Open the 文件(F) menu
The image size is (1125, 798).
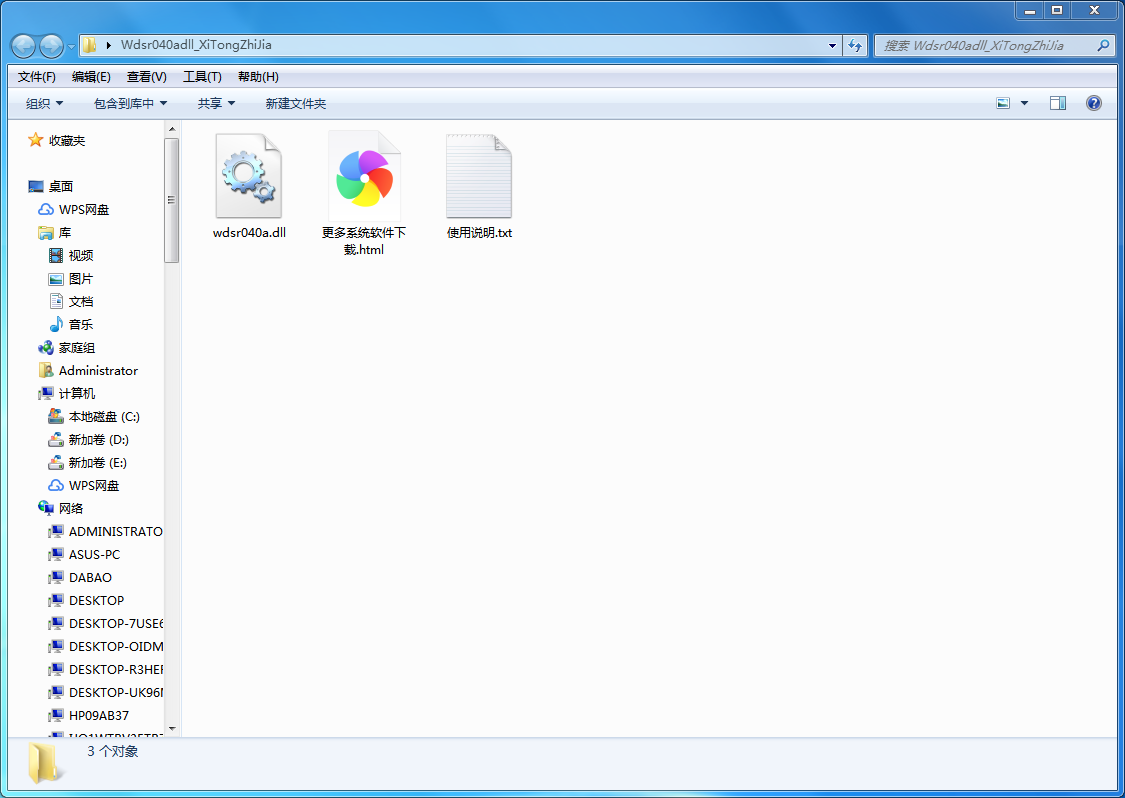[x=37, y=77]
